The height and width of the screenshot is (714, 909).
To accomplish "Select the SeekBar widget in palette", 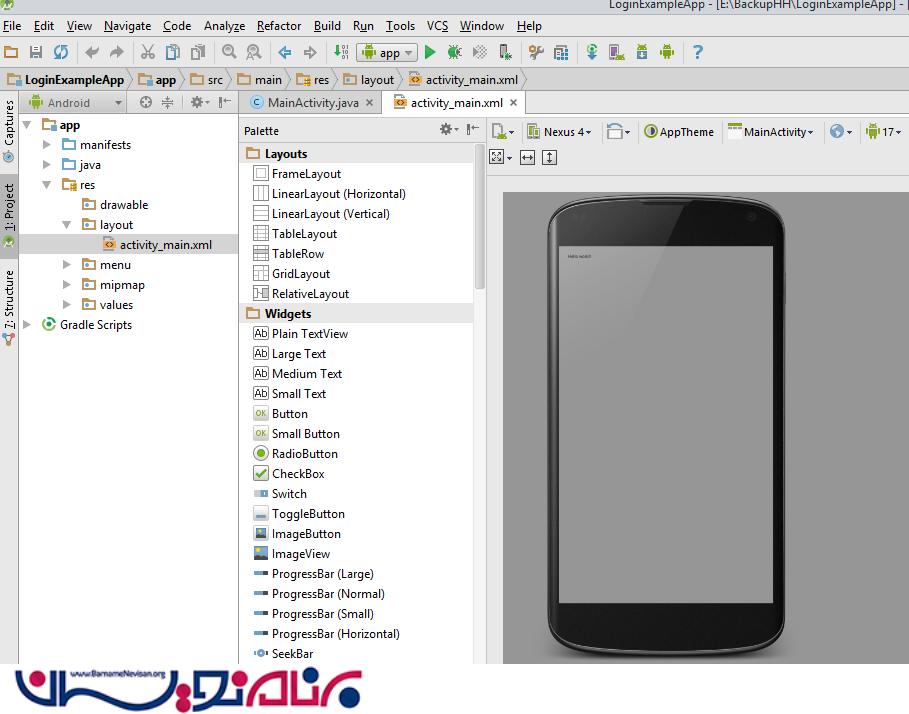I will (292, 654).
